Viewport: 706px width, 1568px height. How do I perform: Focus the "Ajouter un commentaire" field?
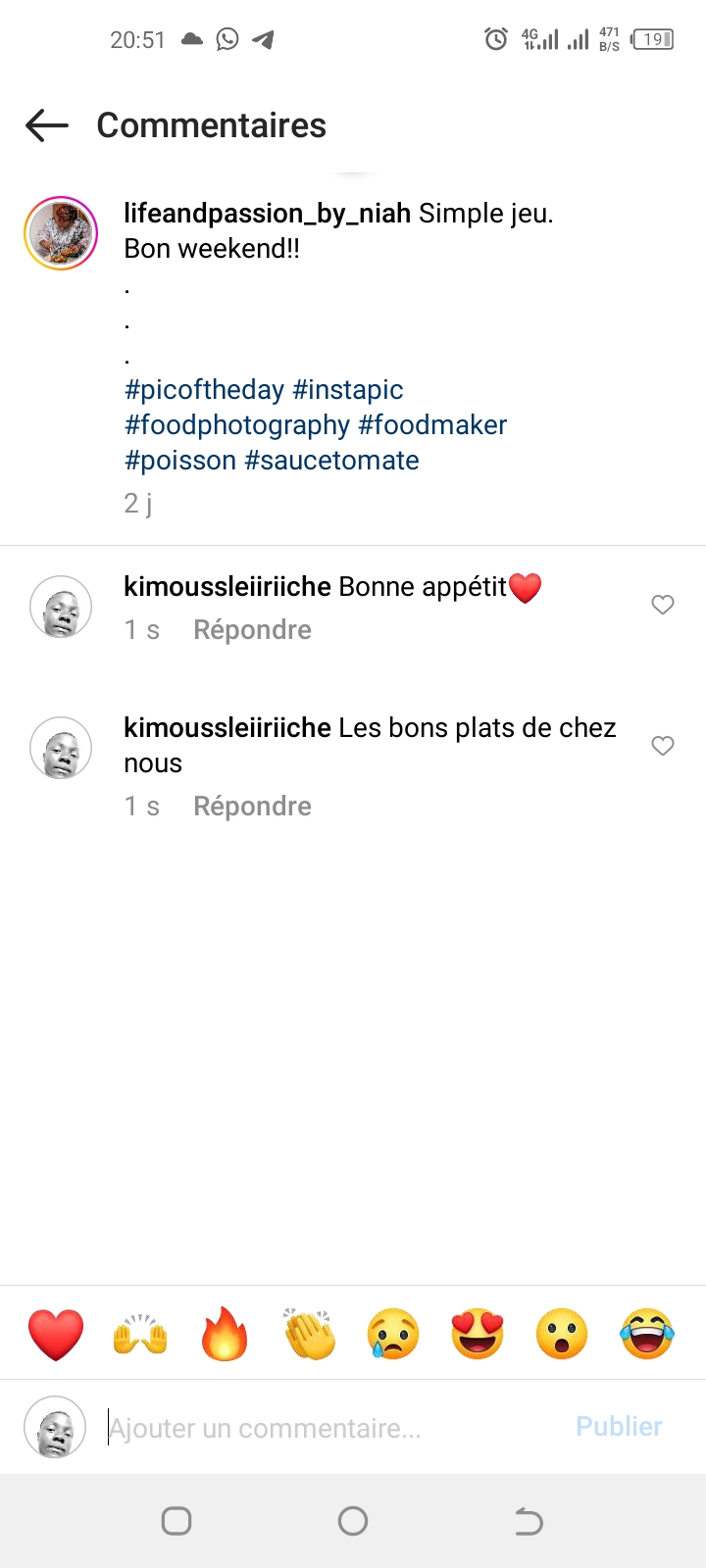pos(333,1428)
